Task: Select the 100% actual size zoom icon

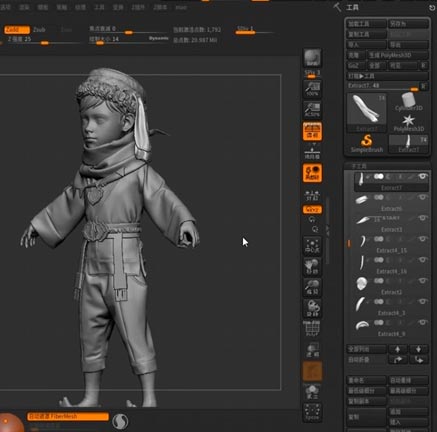Action: pos(312,89)
